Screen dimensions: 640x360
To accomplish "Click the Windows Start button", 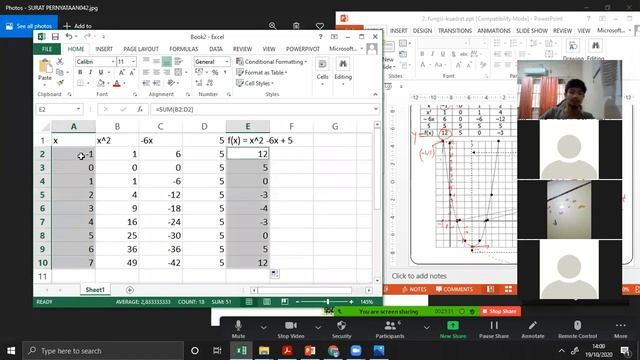I will pyautogui.click(x=11, y=351).
